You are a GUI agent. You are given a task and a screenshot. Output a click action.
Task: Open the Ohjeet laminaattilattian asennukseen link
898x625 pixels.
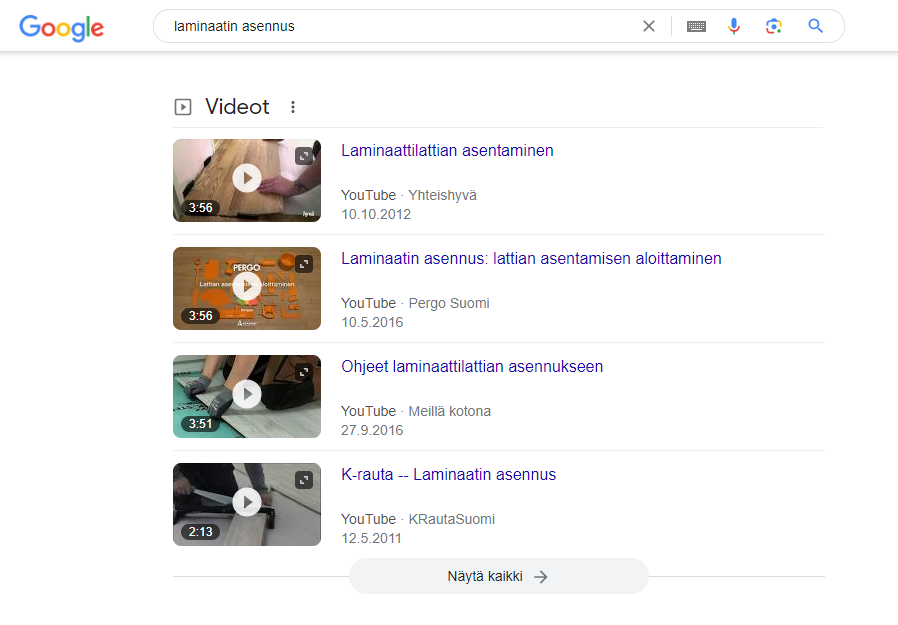click(x=472, y=366)
